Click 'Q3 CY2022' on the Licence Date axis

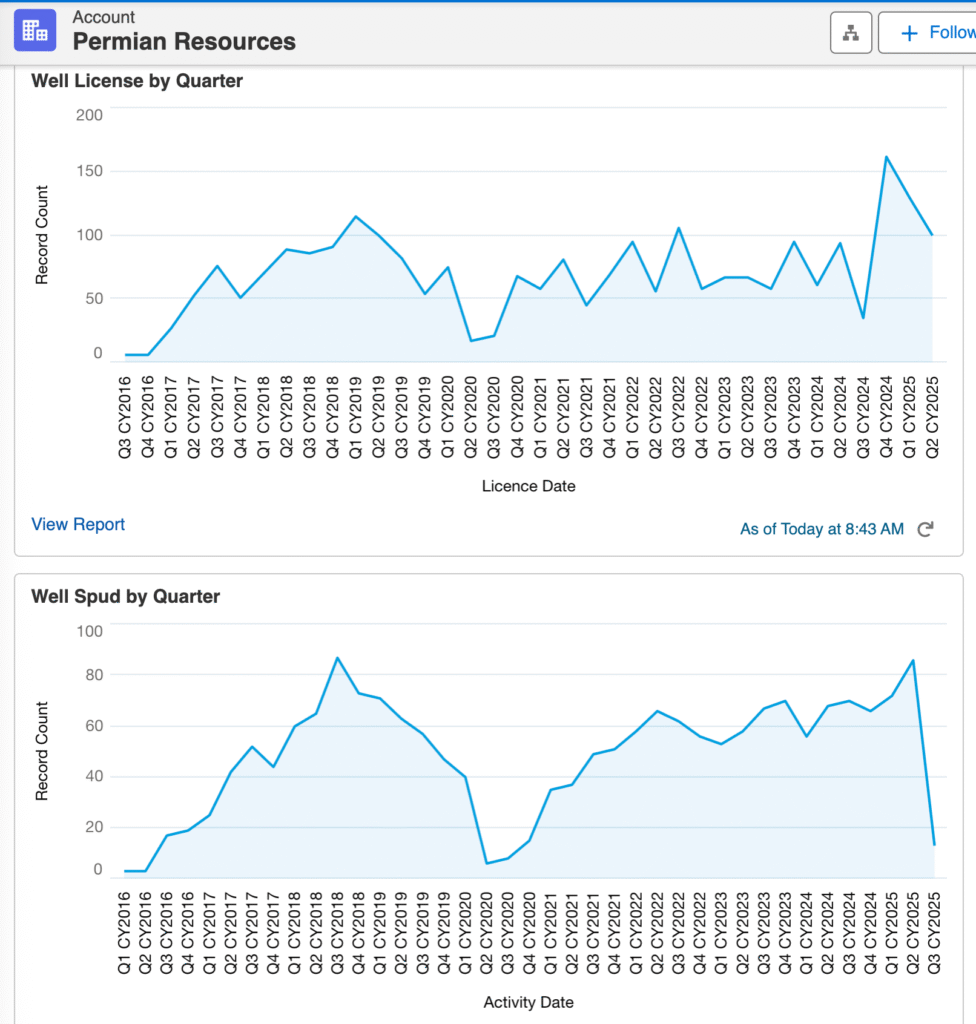(x=678, y=417)
